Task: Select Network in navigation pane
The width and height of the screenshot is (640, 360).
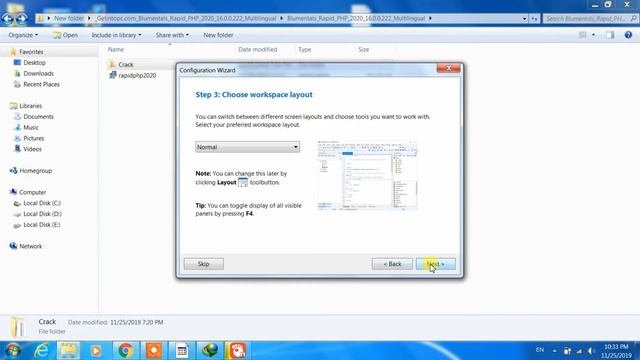Action: [x=31, y=246]
